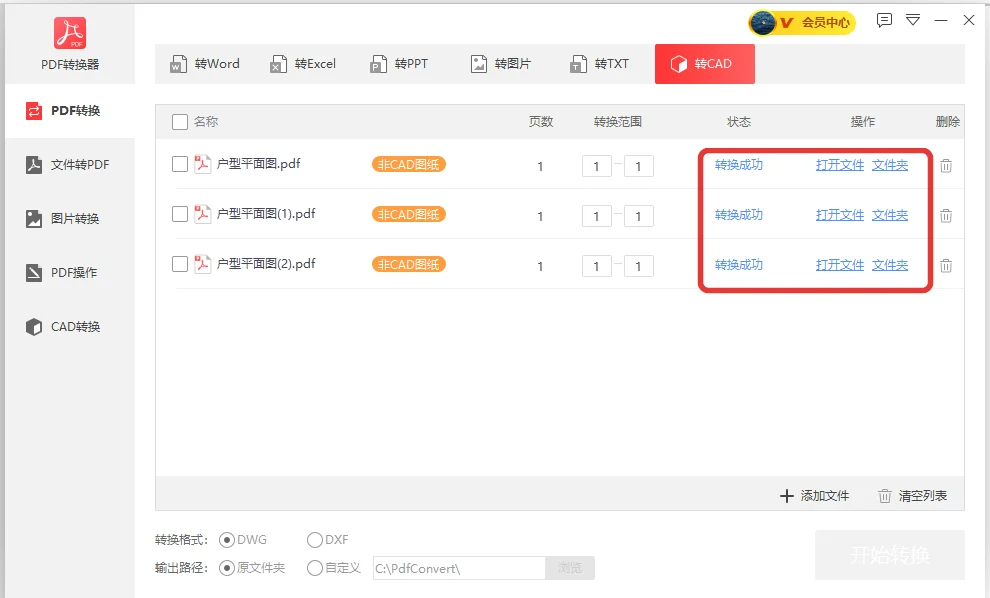Image resolution: width=990 pixels, height=598 pixels.
Task: Click 打开文件 link for 户型平面图(2).pdf
Action: 840,265
